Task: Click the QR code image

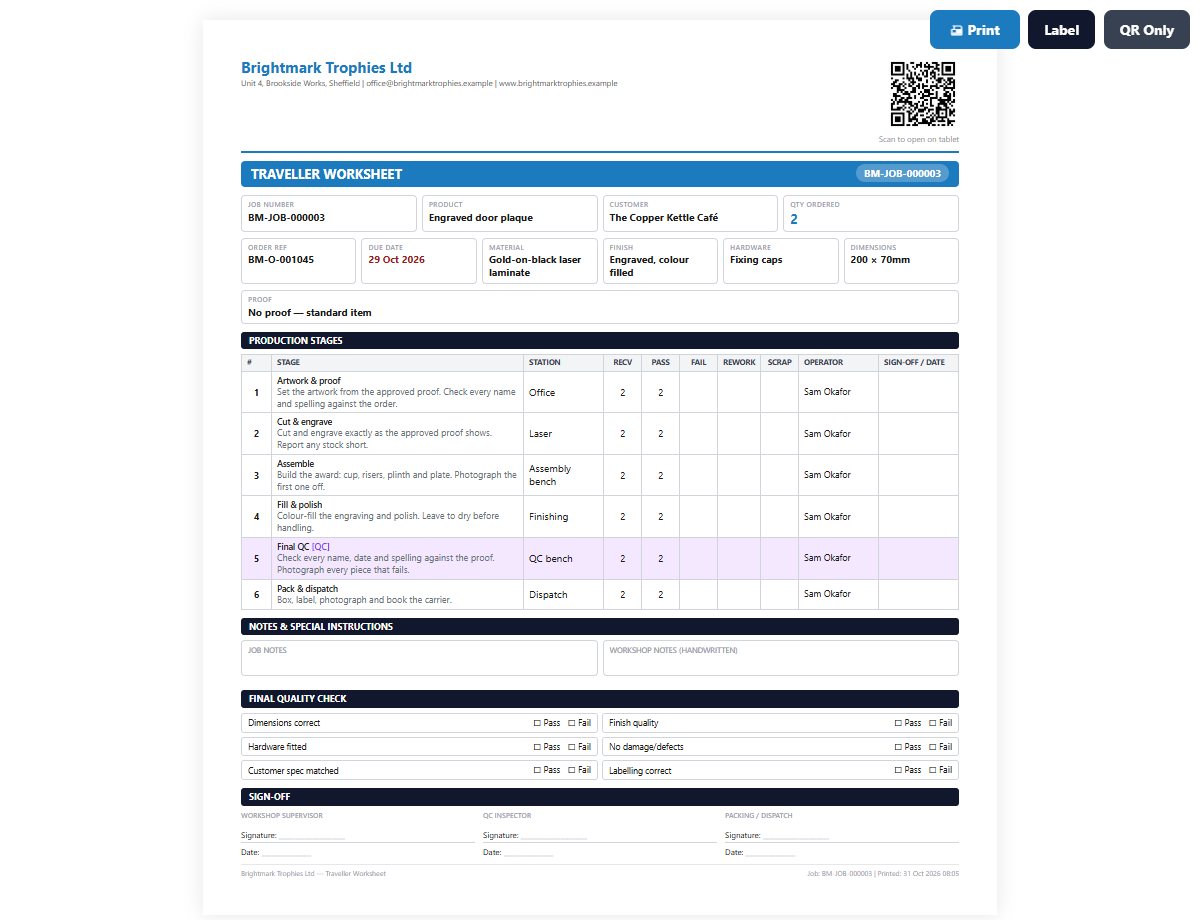Action: click(x=923, y=94)
